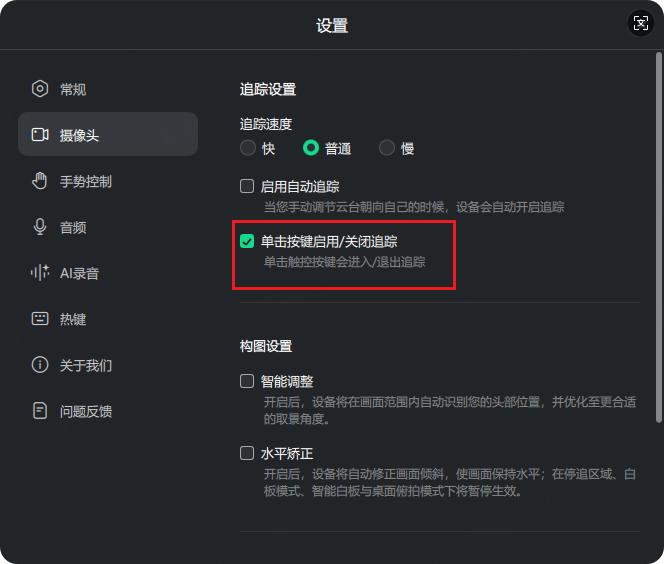This screenshot has height=564, width=664.
Task: Click the keyboard icon for 热键
Action: click(40, 319)
